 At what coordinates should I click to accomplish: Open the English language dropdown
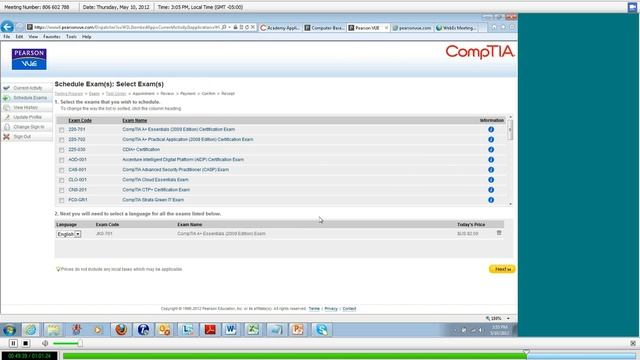click(x=69, y=234)
